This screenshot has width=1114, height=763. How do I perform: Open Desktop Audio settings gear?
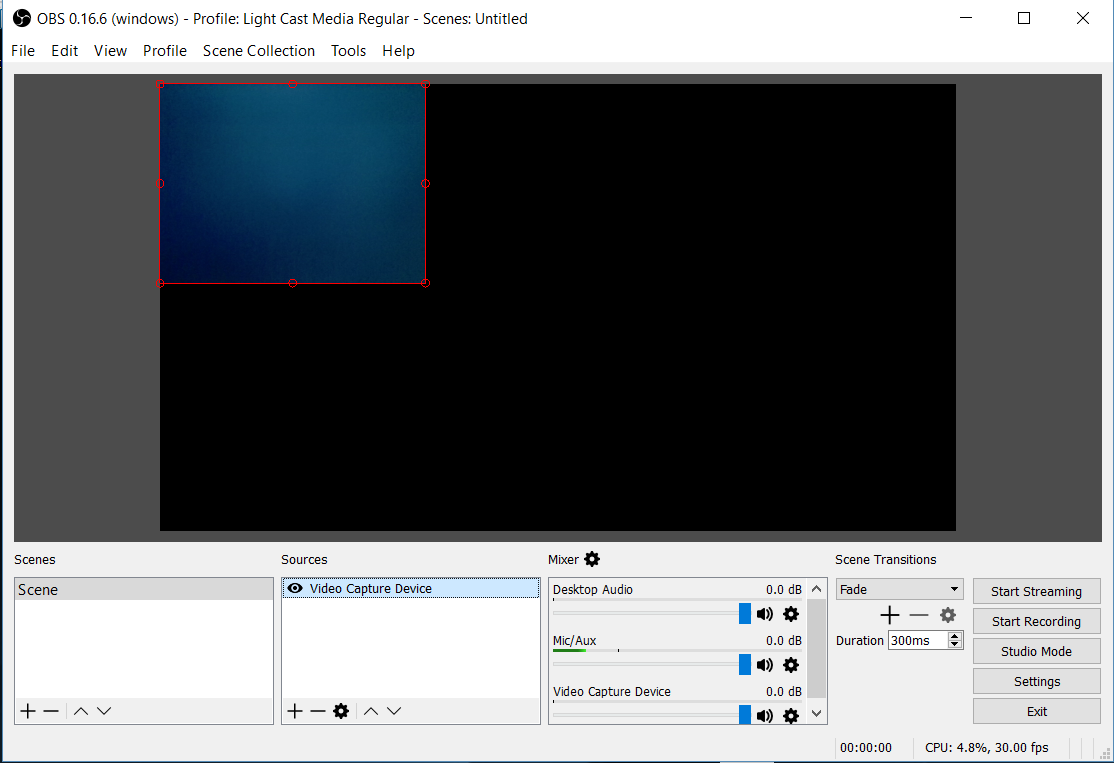click(x=791, y=614)
